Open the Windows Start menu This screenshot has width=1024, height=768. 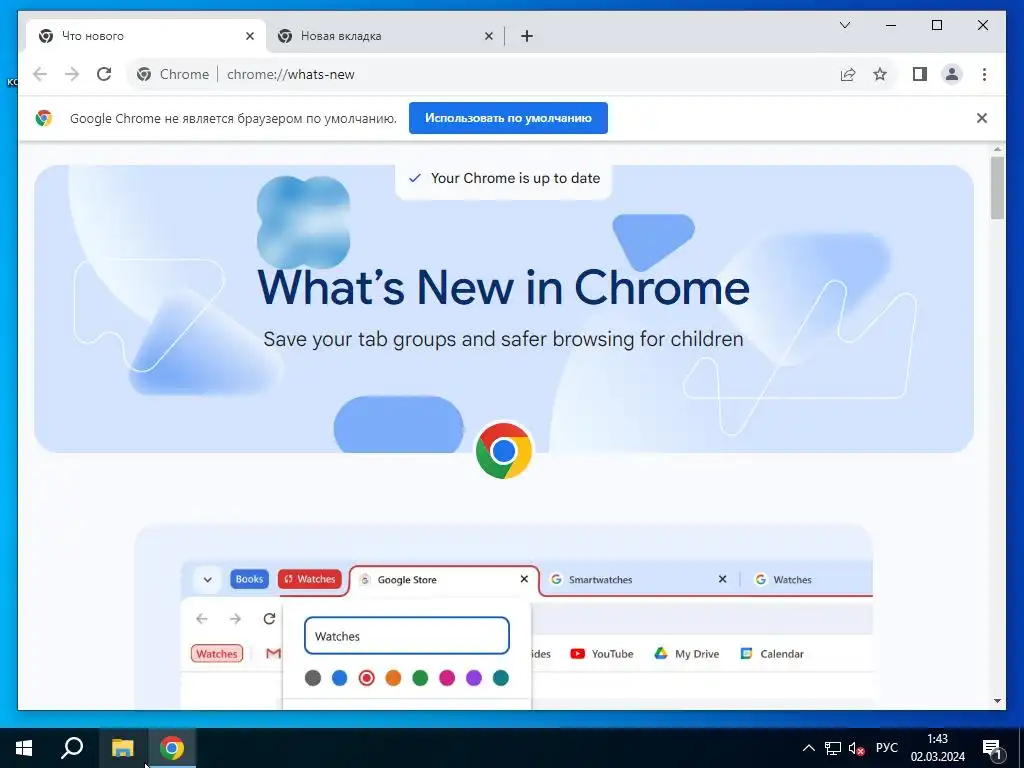click(24, 748)
